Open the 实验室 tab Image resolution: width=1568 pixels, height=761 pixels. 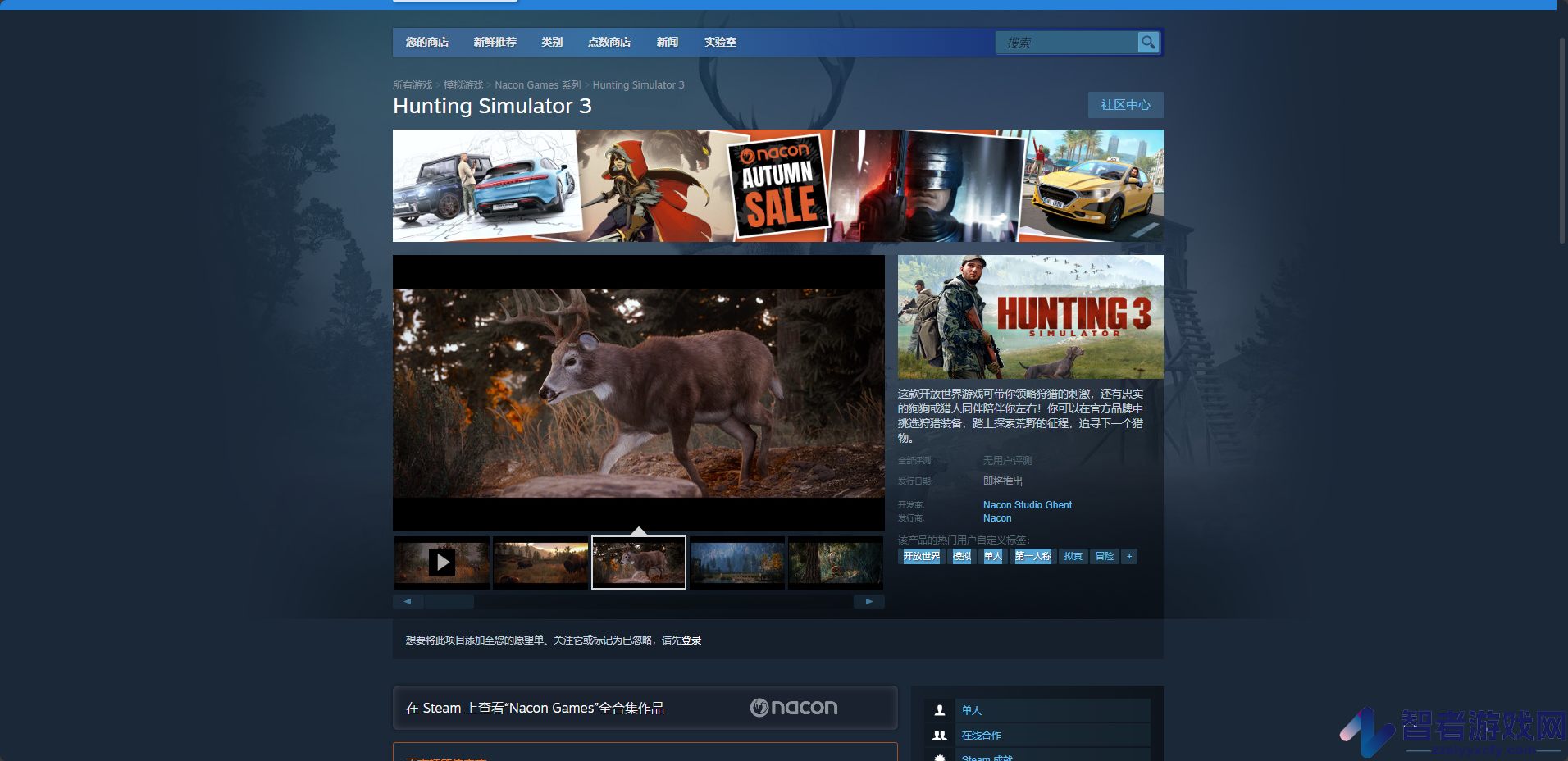point(721,43)
